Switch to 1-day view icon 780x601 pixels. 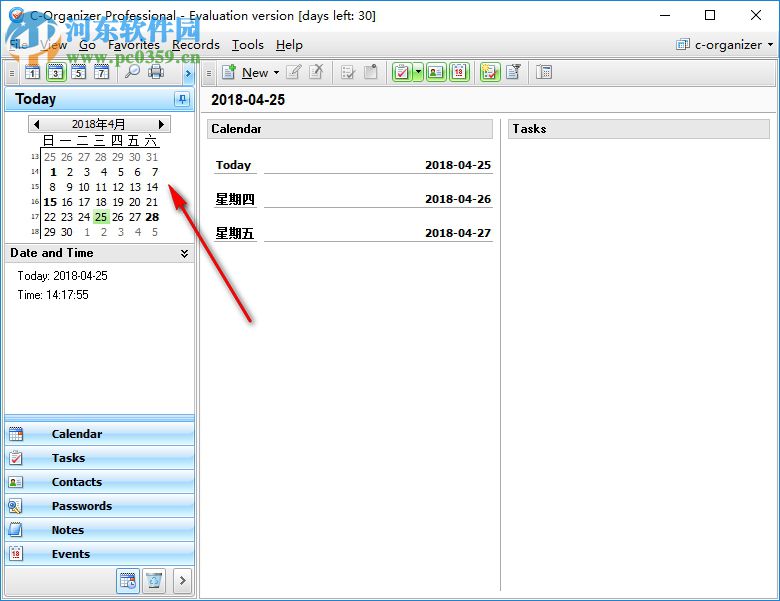32,73
